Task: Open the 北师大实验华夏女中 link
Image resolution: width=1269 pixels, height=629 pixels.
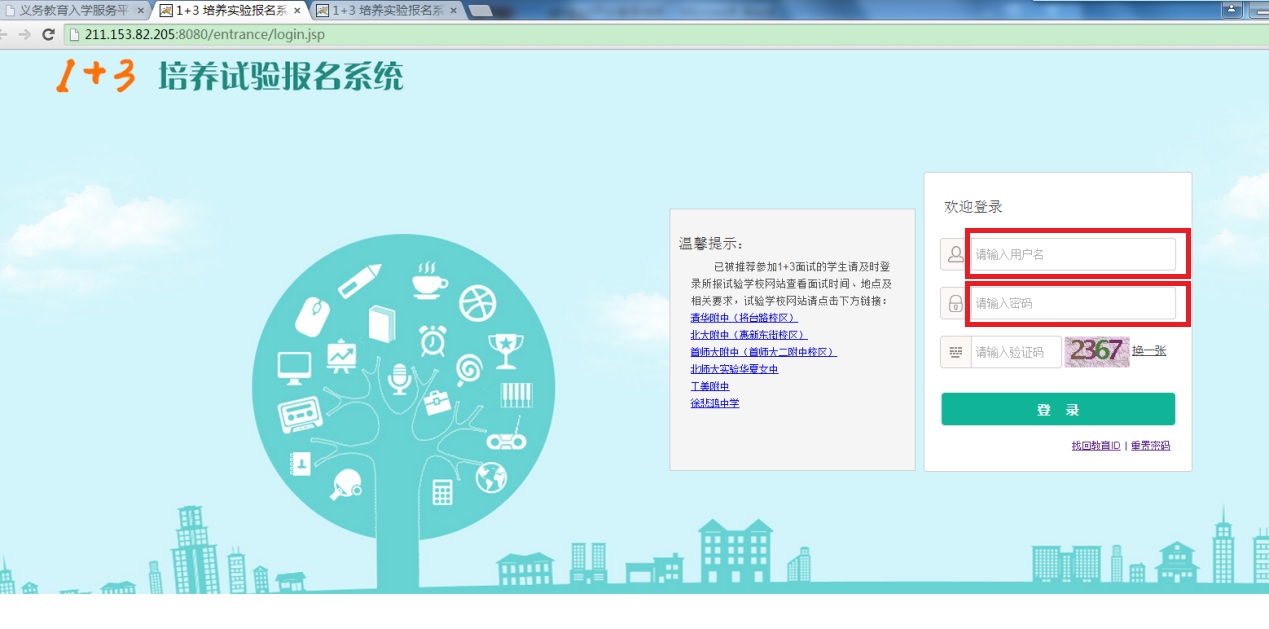Action: (733, 369)
